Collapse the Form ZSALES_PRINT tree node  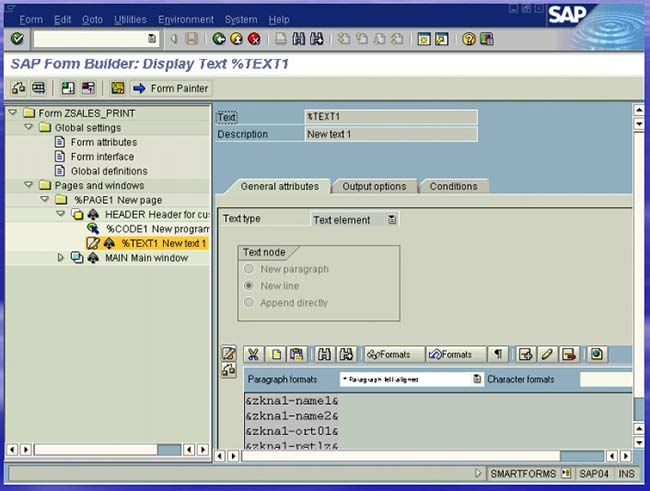point(12,112)
